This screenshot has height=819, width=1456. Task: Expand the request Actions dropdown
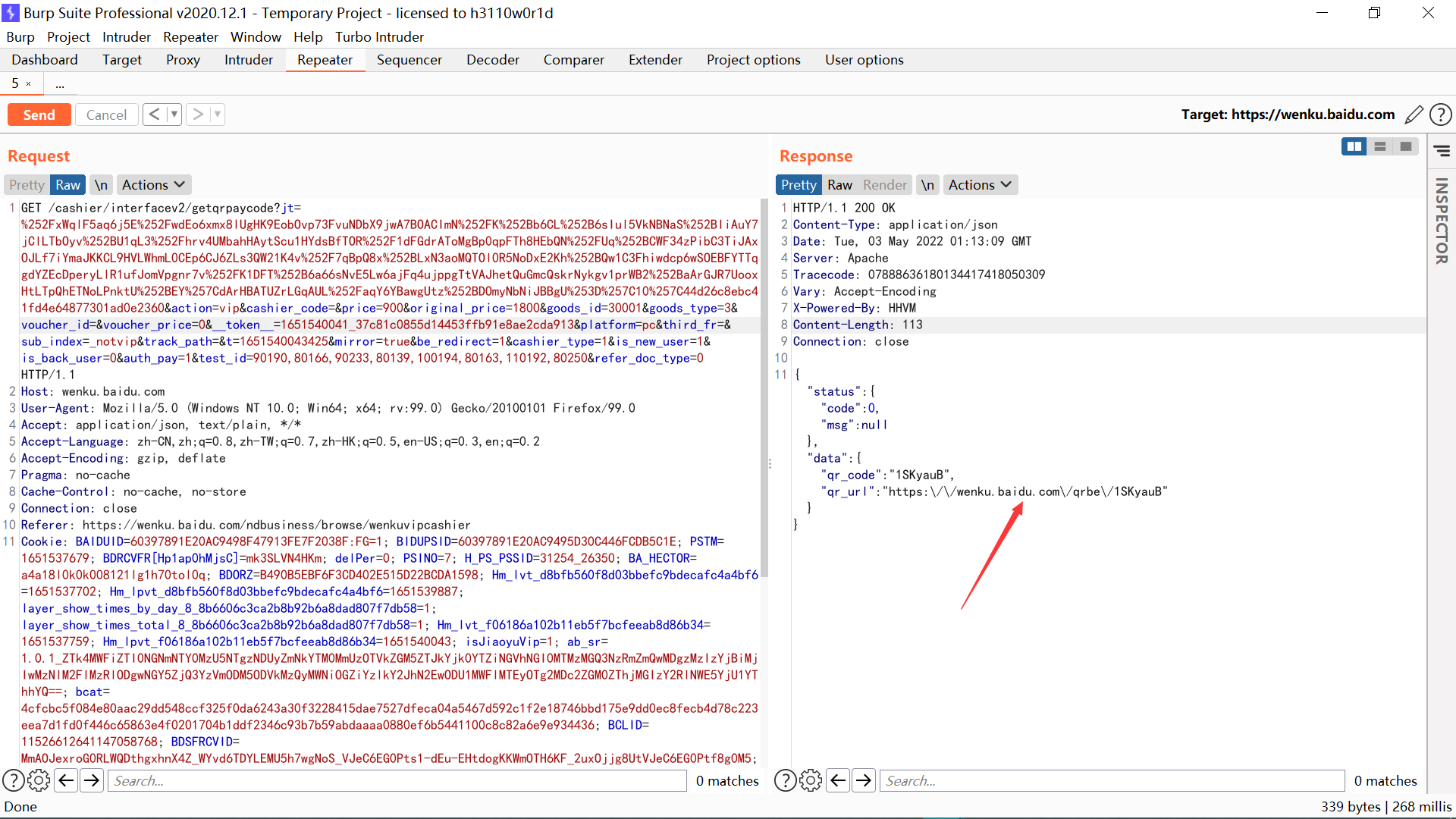point(153,185)
